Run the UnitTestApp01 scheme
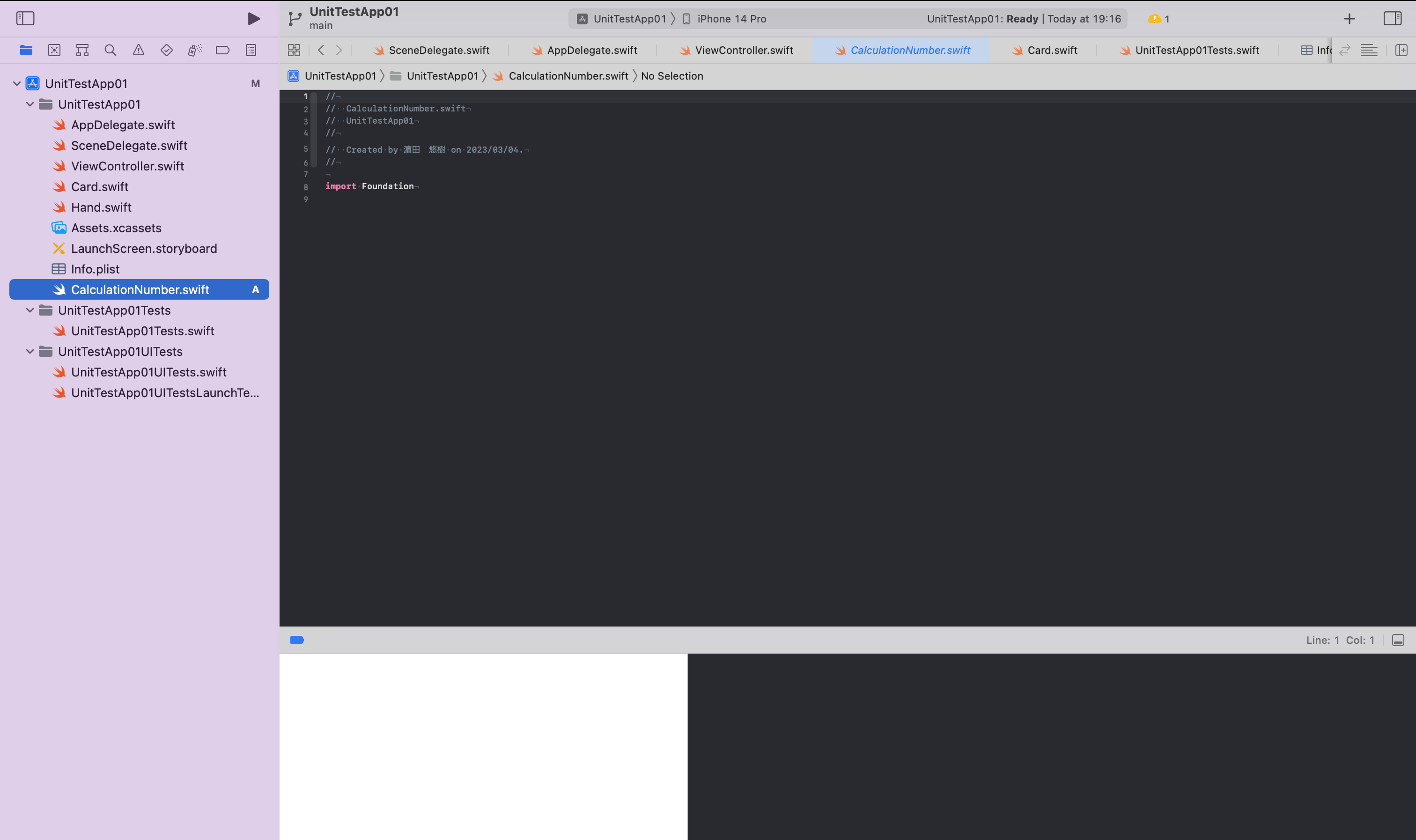 (253, 19)
